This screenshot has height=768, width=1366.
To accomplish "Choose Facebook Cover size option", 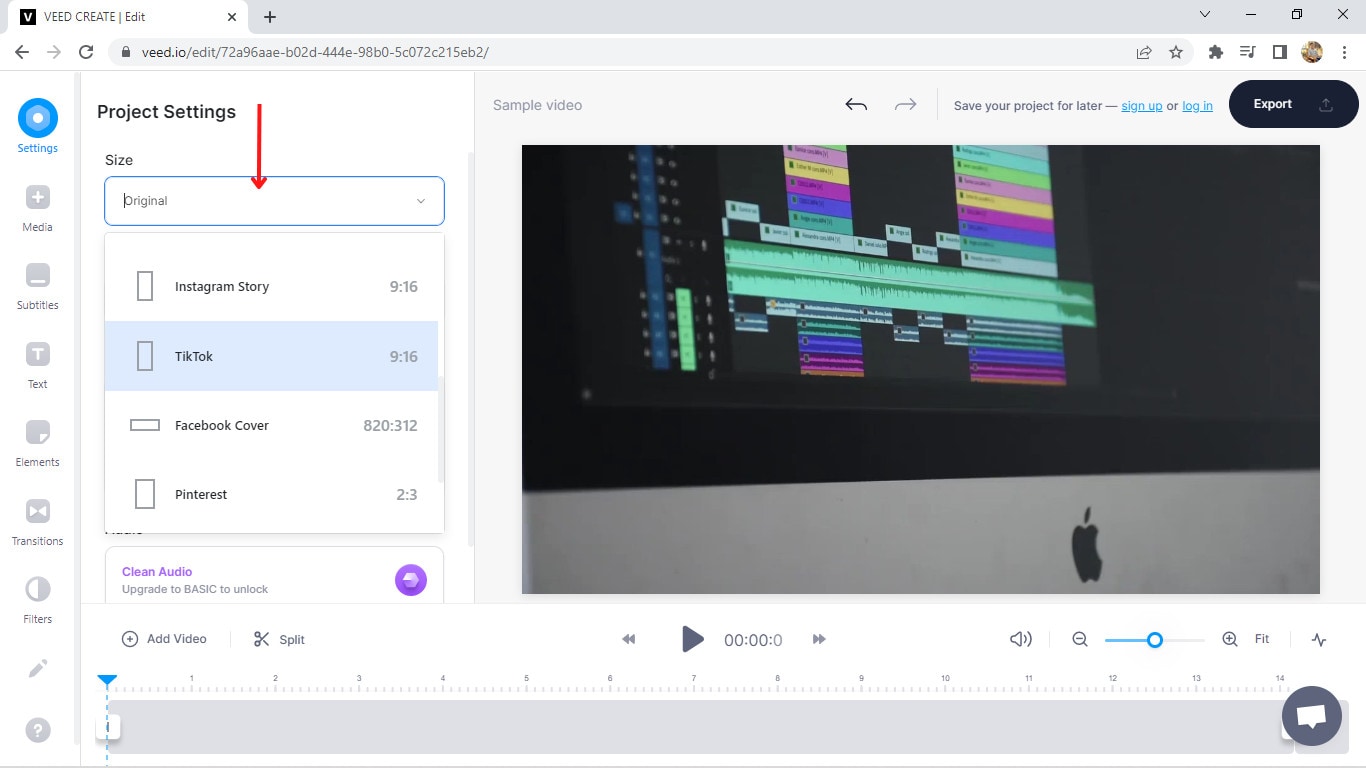I will (x=272, y=425).
